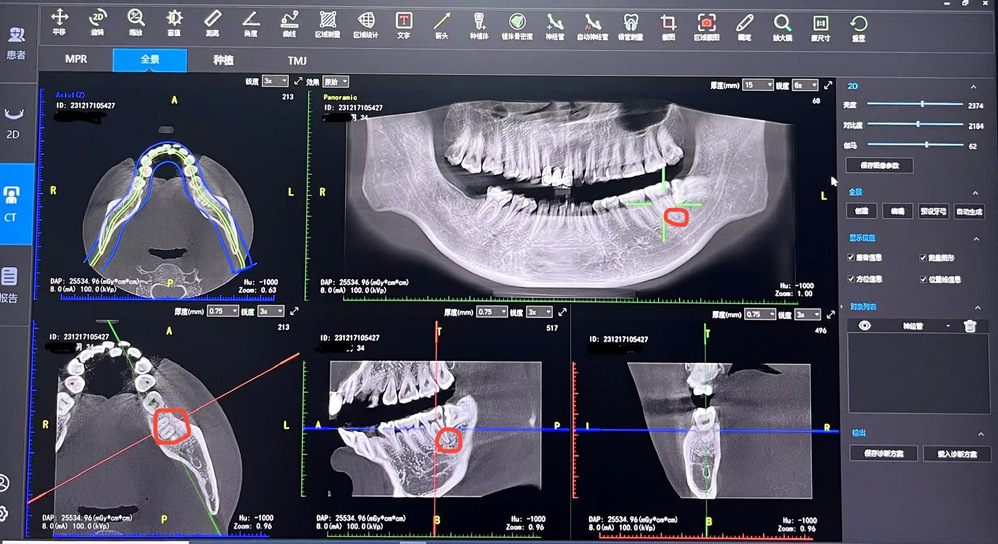Select the Window Level (窗值) tool

click(174, 22)
